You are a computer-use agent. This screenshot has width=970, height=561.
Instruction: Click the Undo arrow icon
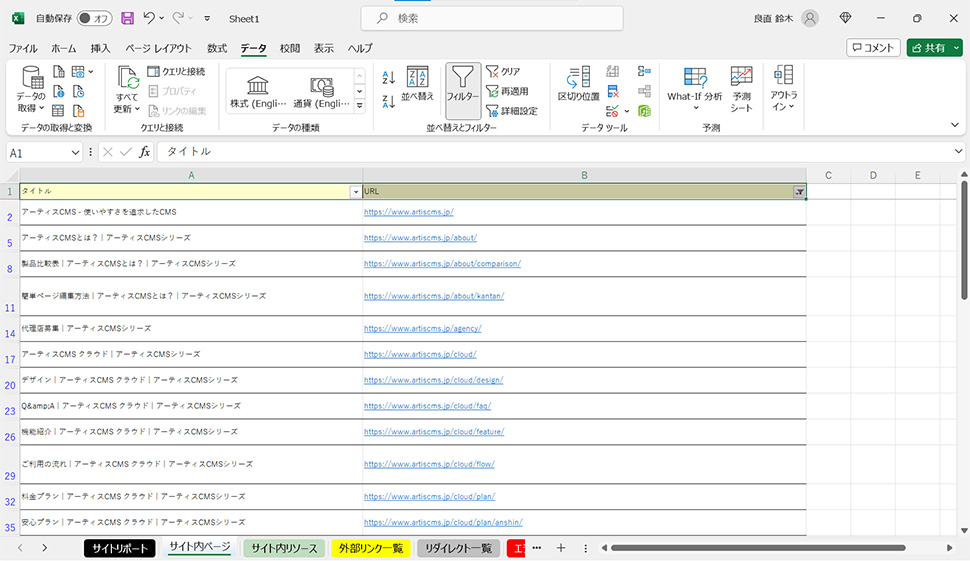point(149,19)
